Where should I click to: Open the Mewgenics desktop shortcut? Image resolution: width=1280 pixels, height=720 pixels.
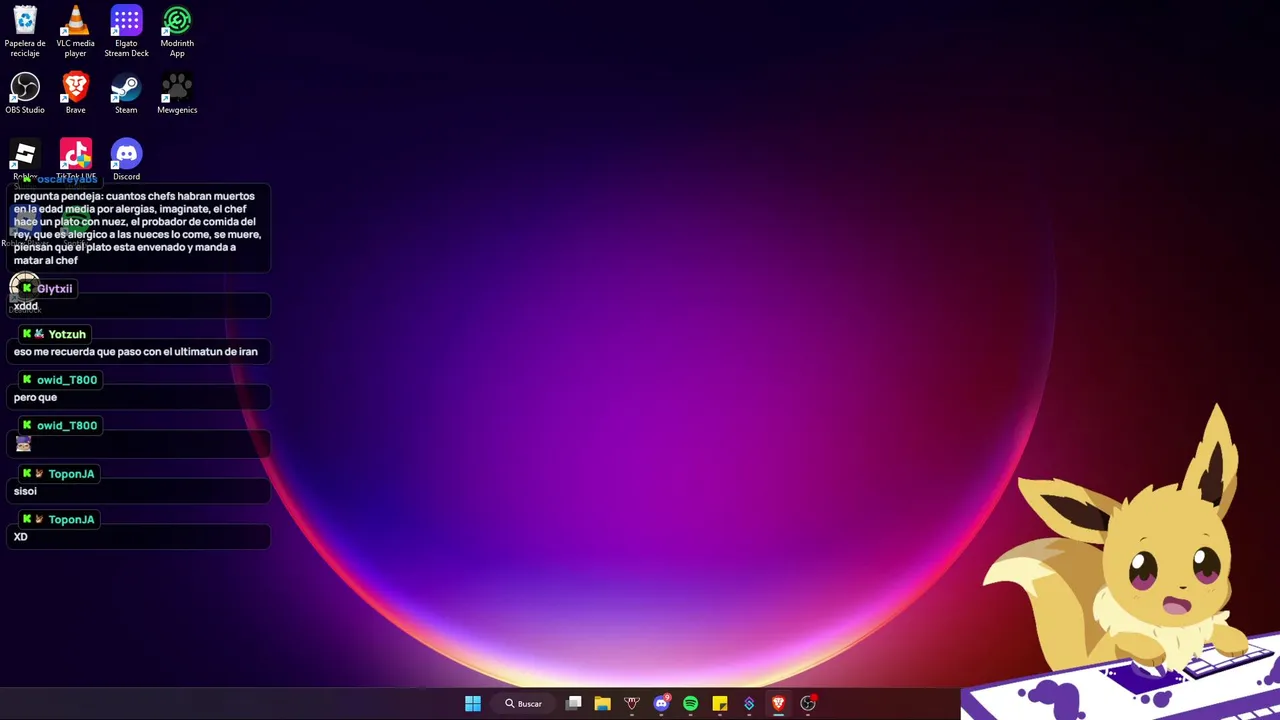pos(177,93)
